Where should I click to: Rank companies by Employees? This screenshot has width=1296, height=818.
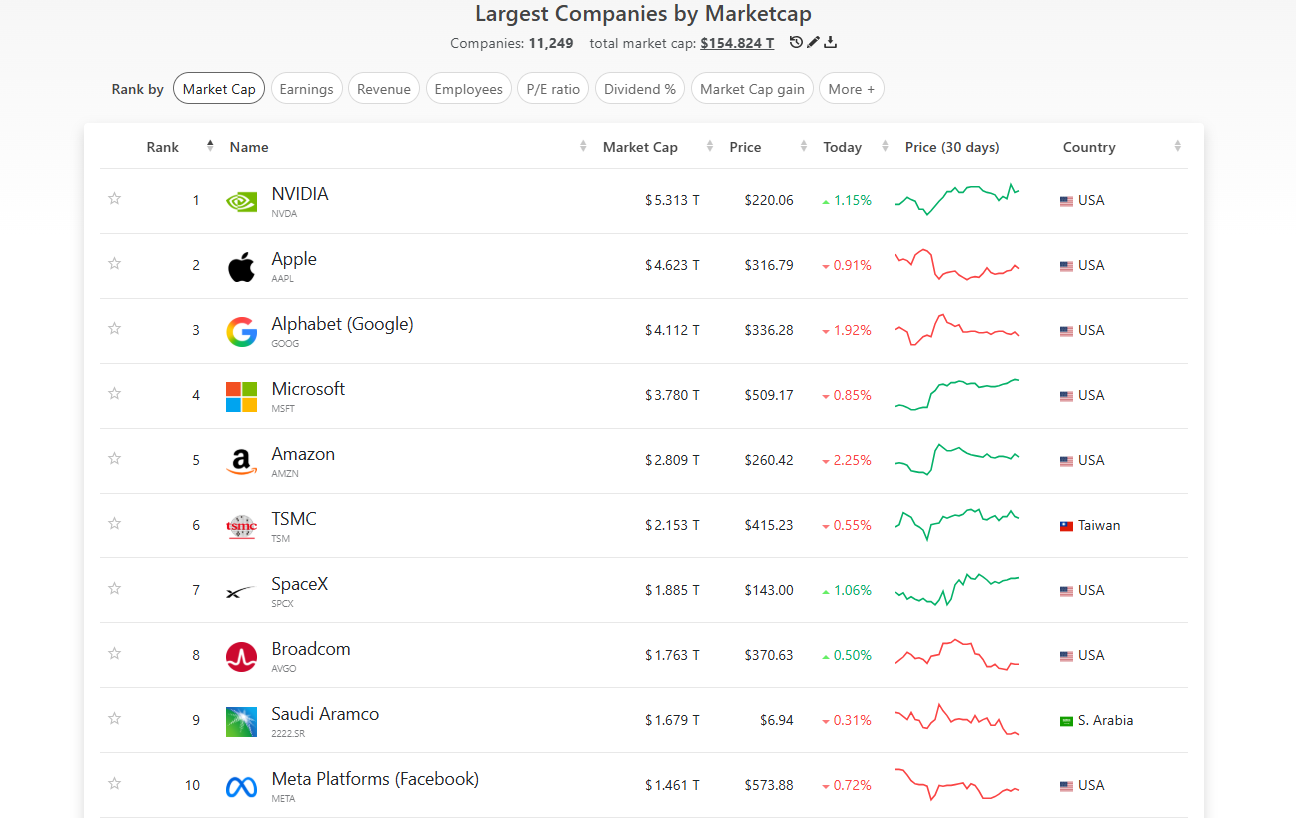(x=469, y=89)
